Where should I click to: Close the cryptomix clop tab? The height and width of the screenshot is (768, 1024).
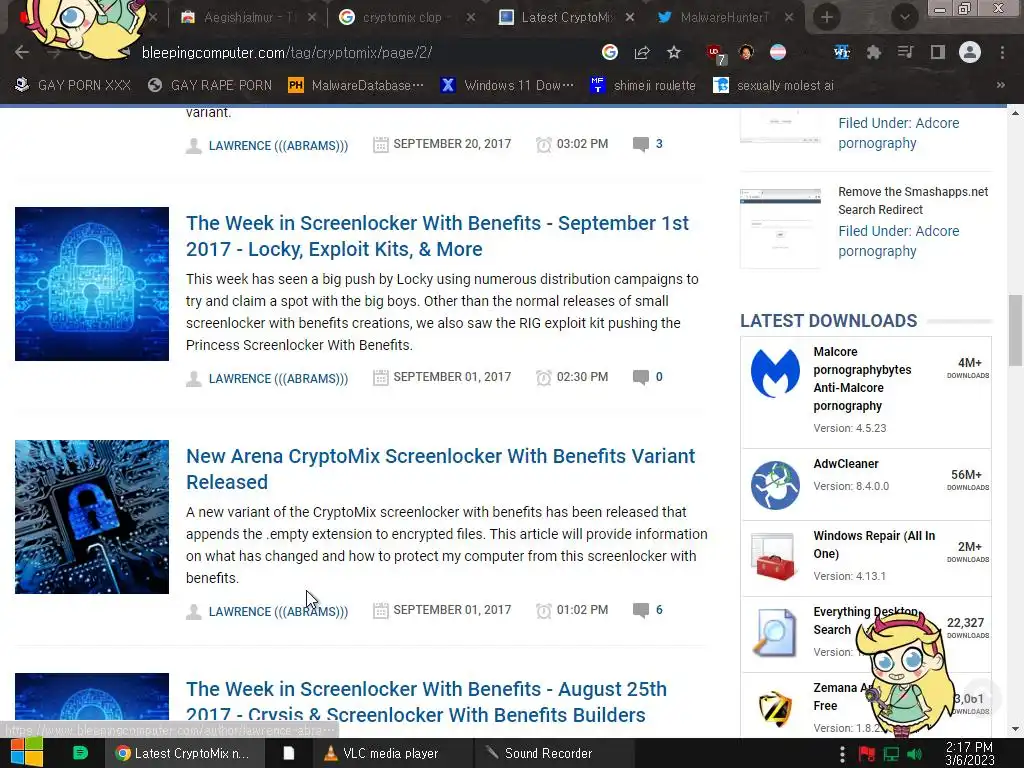tap(471, 18)
